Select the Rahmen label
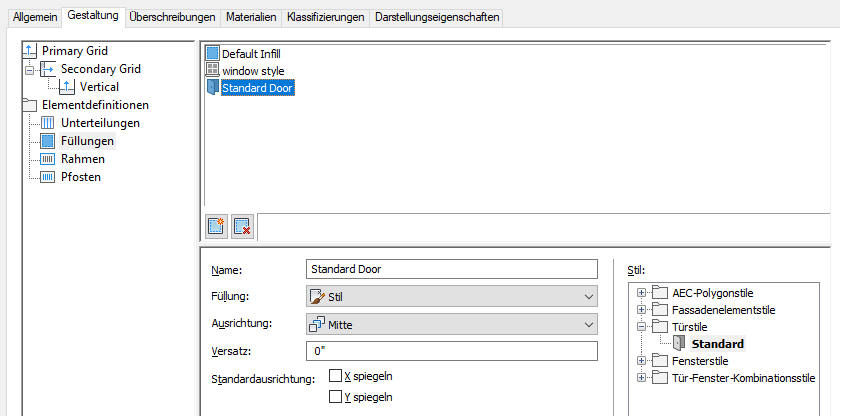This screenshot has width=841, height=416. click(x=83, y=159)
